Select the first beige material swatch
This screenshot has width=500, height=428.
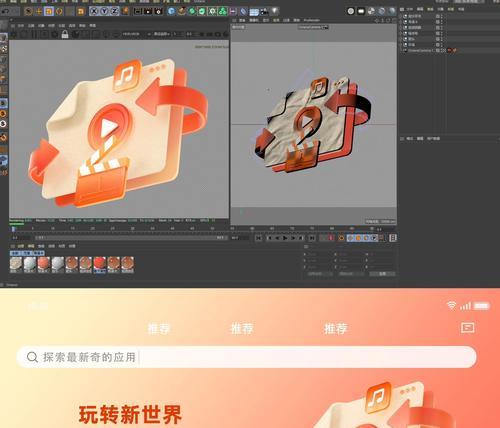[x=16, y=264]
